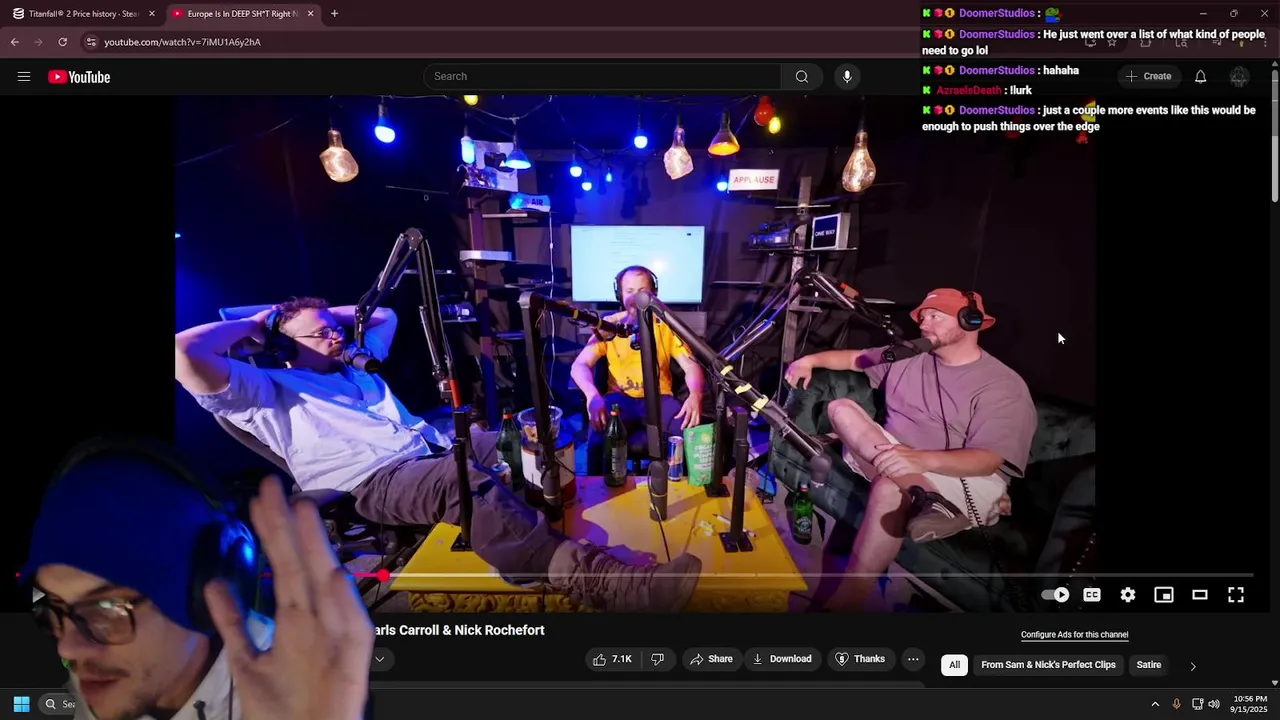Open Windows Start menu
Screen dimensions: 1280x720
tap(21, 704)
